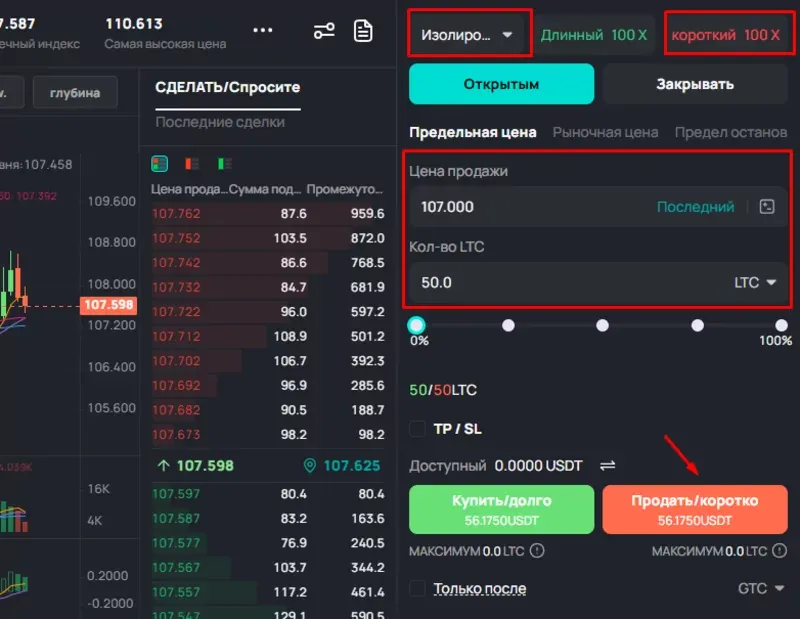Open the document notes icon

point(363,31)
